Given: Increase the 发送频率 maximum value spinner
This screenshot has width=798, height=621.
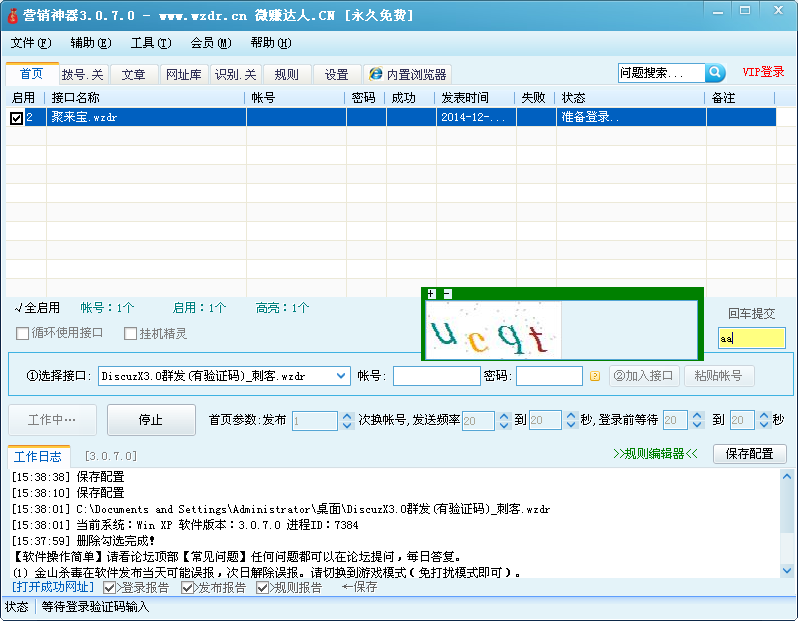Looking at the screenshot, I should click(x=571, y=416).
